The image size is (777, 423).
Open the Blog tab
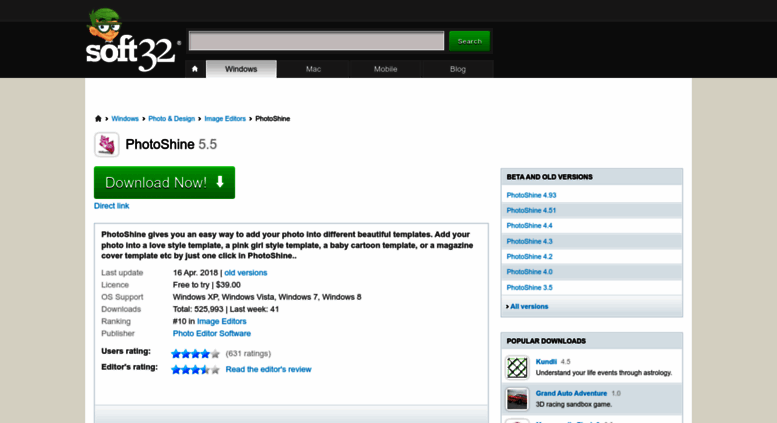pos(458,69)
